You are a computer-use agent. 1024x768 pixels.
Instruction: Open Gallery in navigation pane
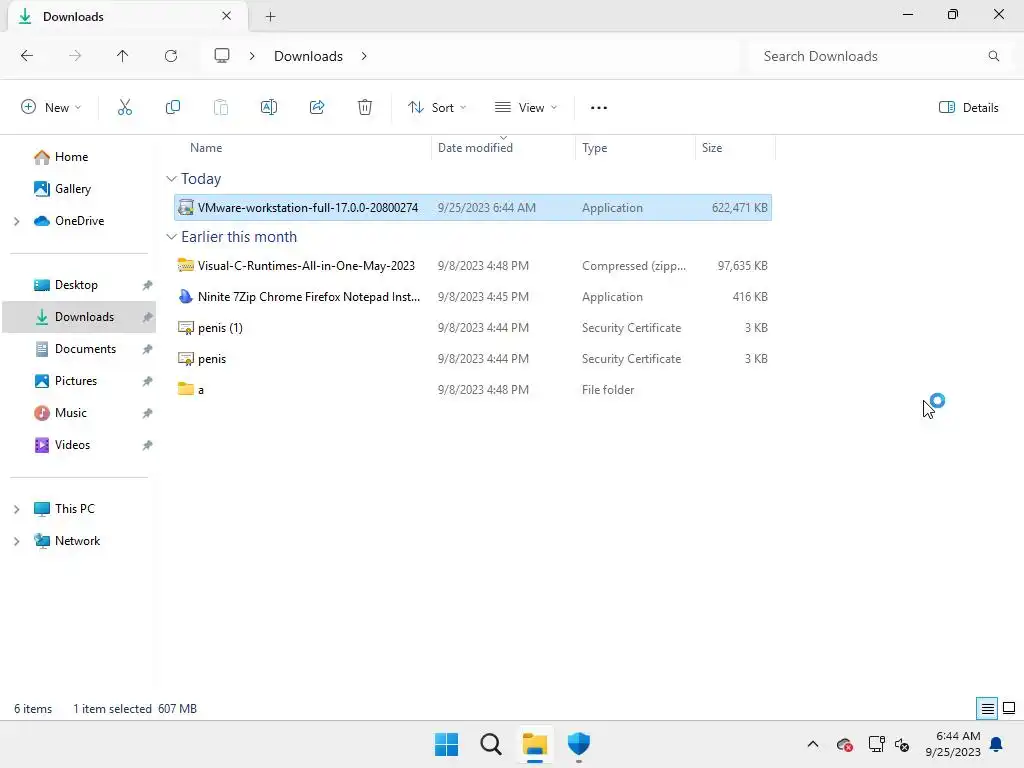click(x=62, y=189)
